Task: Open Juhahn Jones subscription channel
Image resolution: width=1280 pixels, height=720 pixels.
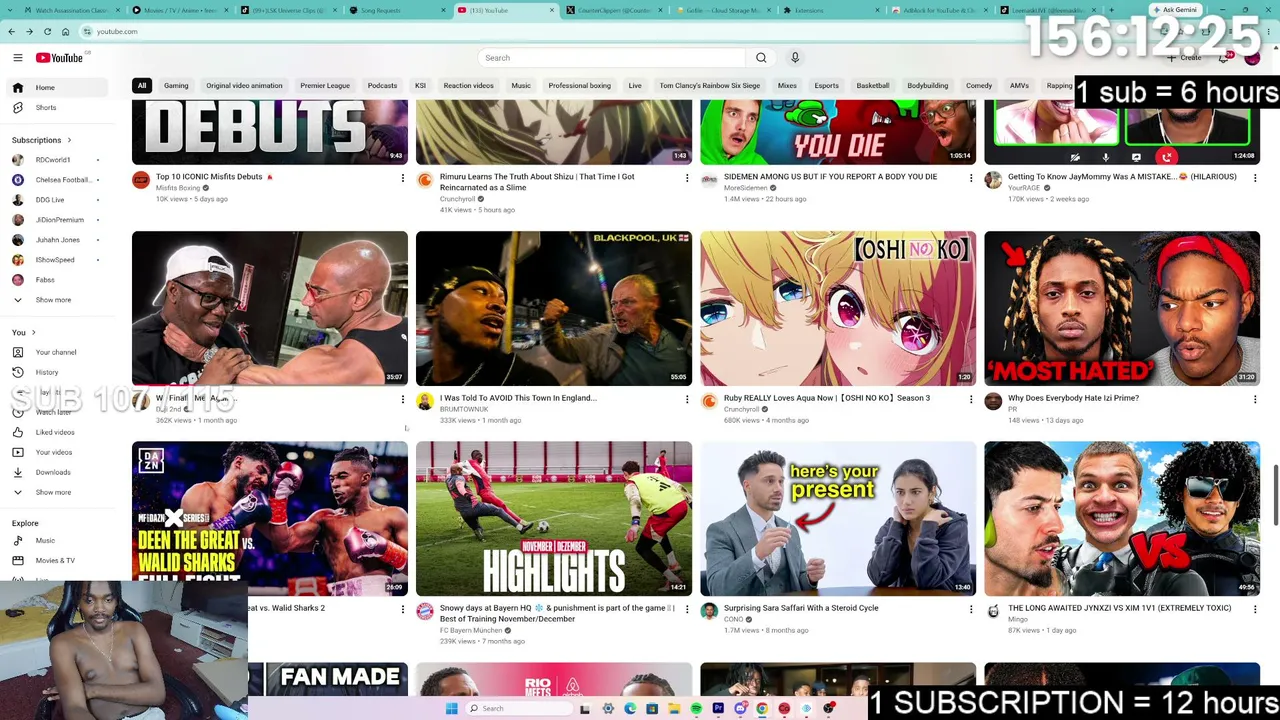Action: click(56, 240)
